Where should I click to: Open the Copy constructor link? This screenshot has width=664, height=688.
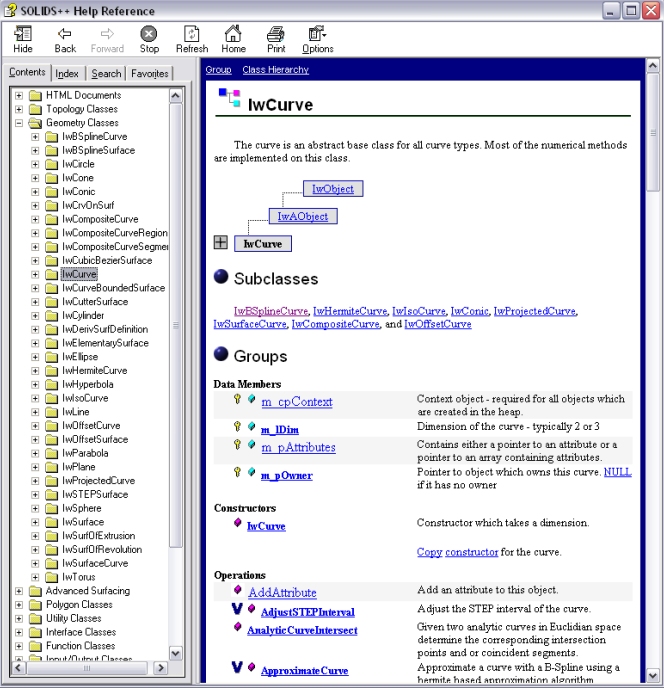tap(457, 552)
